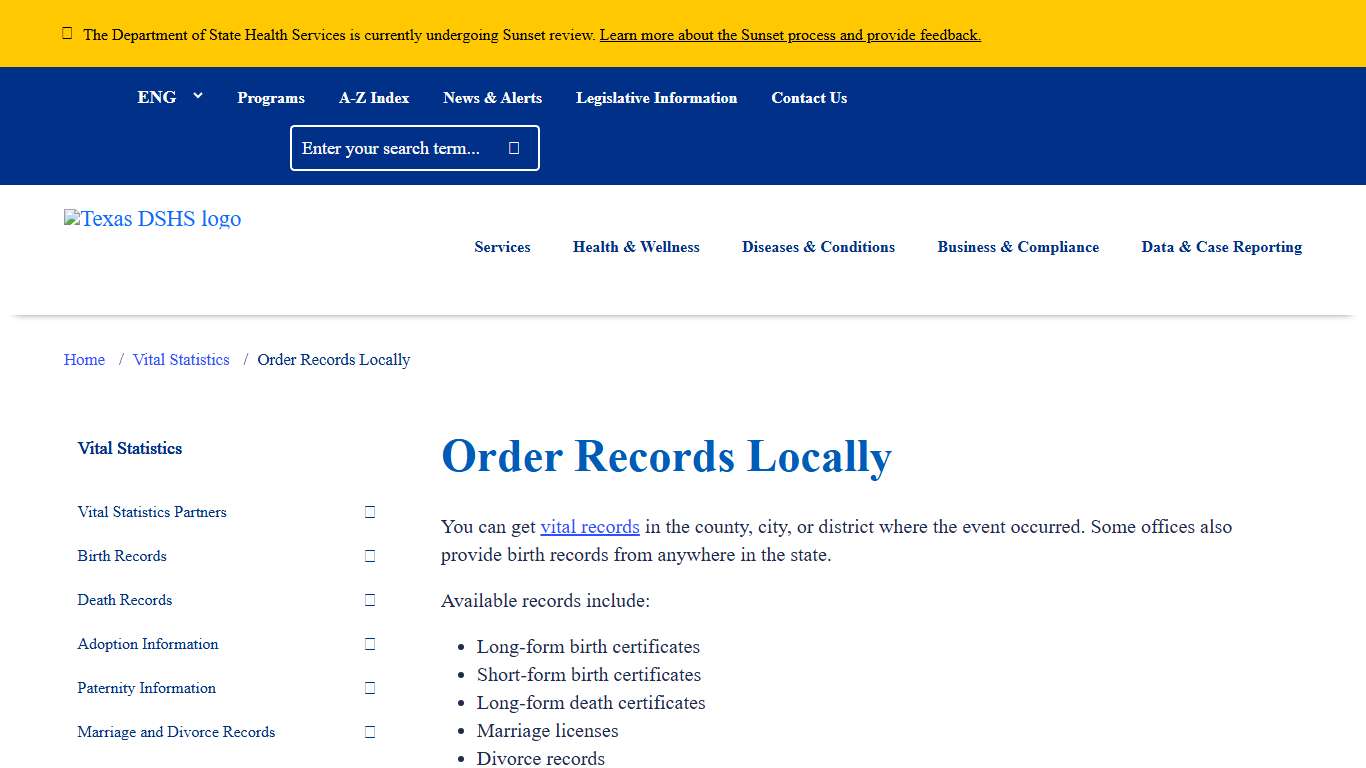Select News & Alerts in the top menu
Viewport: 1366px width, 768px height.
pos(492,97)
